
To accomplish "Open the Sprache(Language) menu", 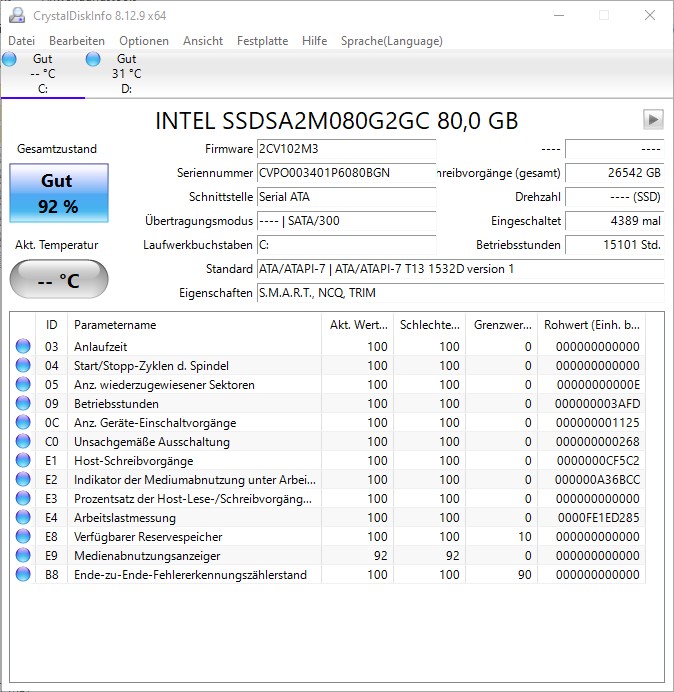I will 392,41.
